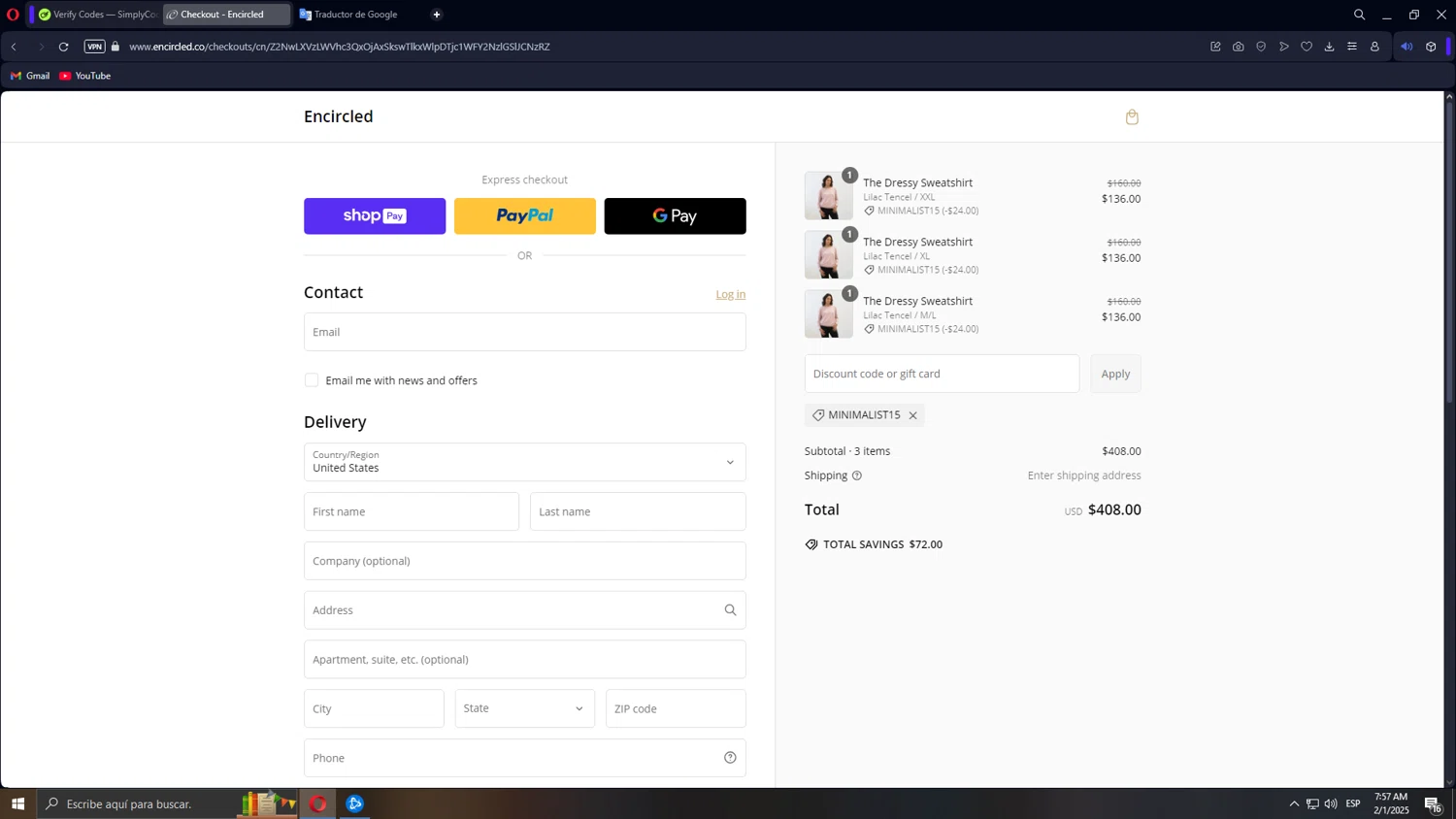The width and height of the screenshot is (1456, 819).
Task: Open the Windows notification center
Action: tap(1433, 803)
